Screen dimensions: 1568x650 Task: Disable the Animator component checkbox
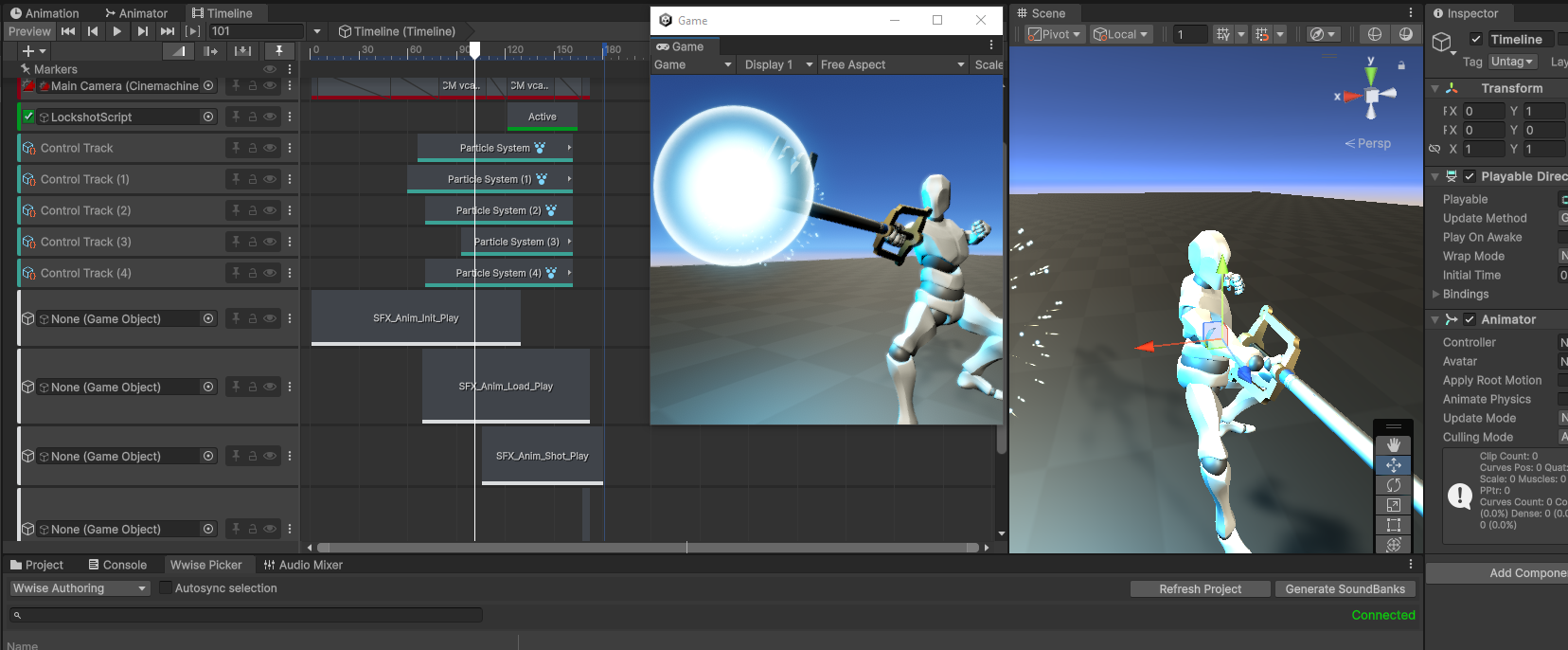pyautogui.click(x=1470, y=319)
